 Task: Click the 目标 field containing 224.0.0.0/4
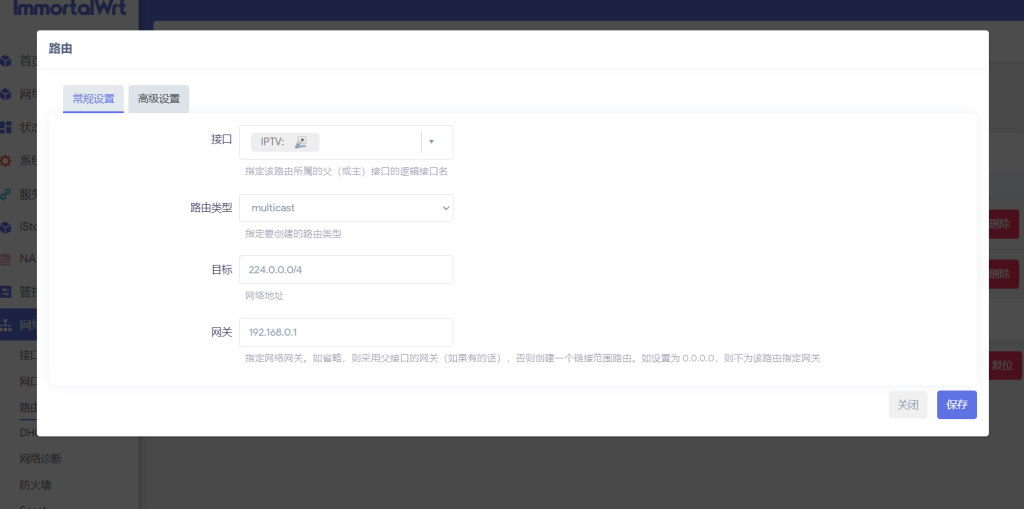pyautogui.click(x=346, y=270)
